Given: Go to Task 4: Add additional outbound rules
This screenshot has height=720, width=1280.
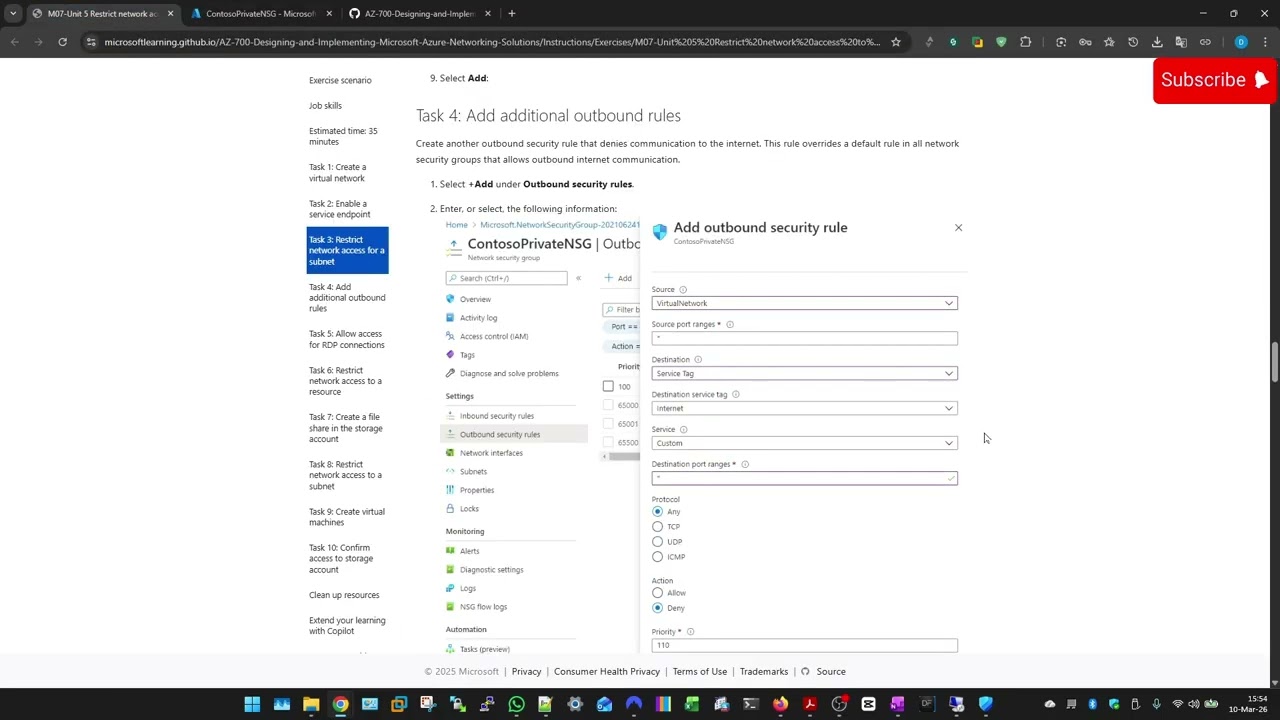Looking at the screenshot, I should (347, 298).
